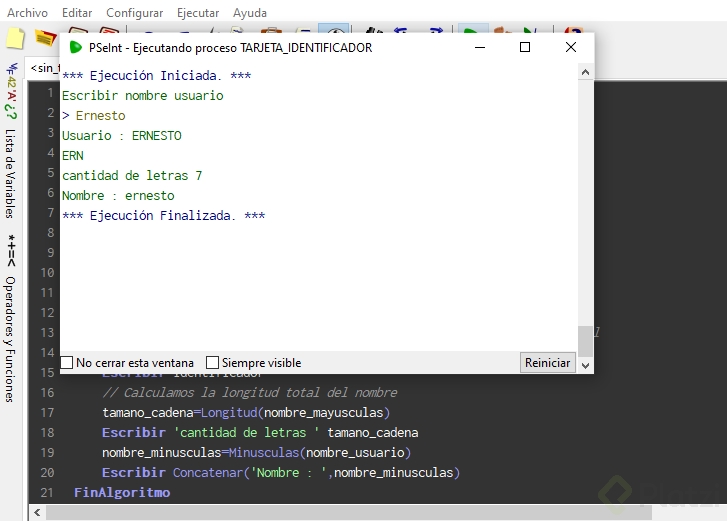Minimize the execution window
The width and height of the screenshot is (727, 521).
[480, 47]
